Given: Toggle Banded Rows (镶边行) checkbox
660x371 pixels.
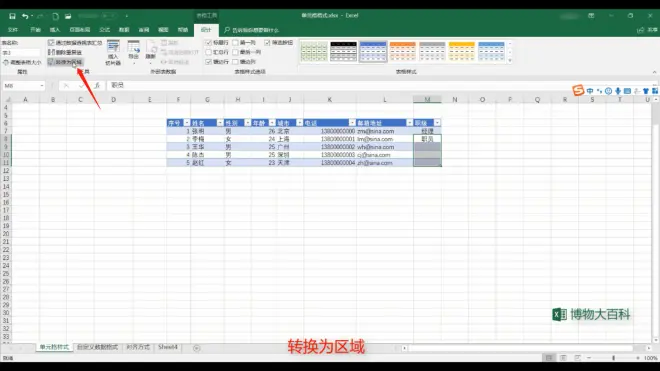Looking at the screenshot, I should click(209, 62).
